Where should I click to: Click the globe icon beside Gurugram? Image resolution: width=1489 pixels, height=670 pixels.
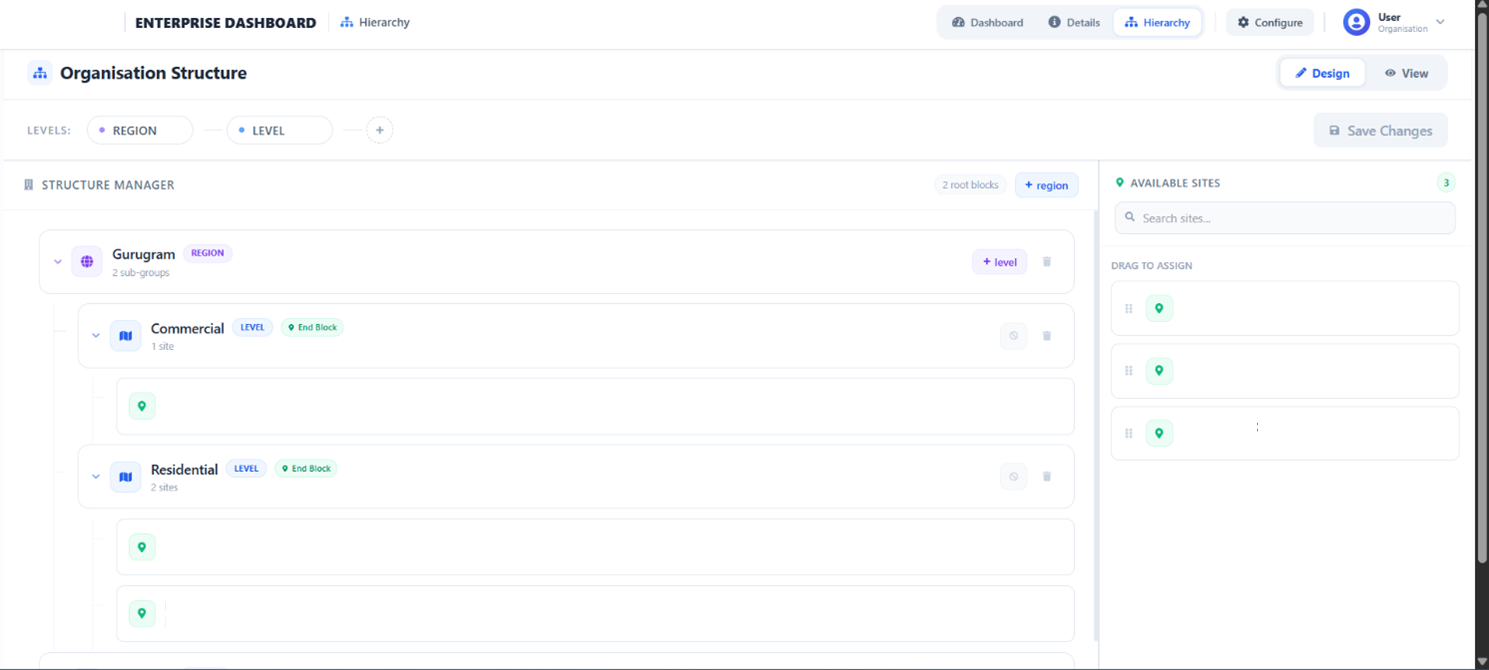87,262
